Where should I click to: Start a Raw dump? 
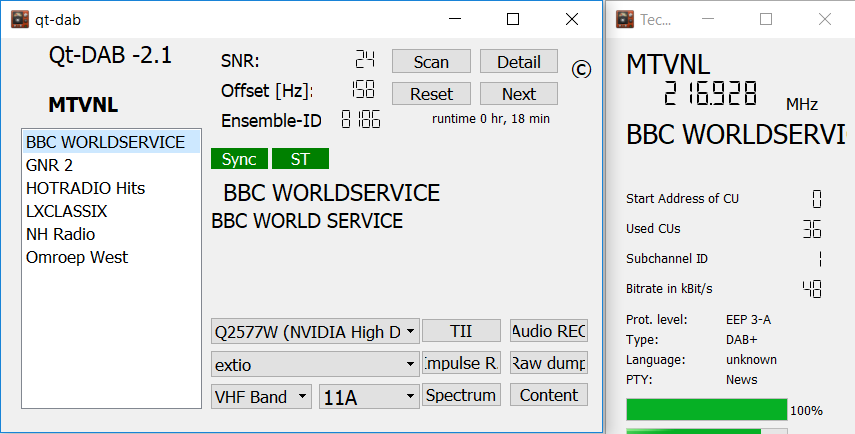[x=549, y=363]
